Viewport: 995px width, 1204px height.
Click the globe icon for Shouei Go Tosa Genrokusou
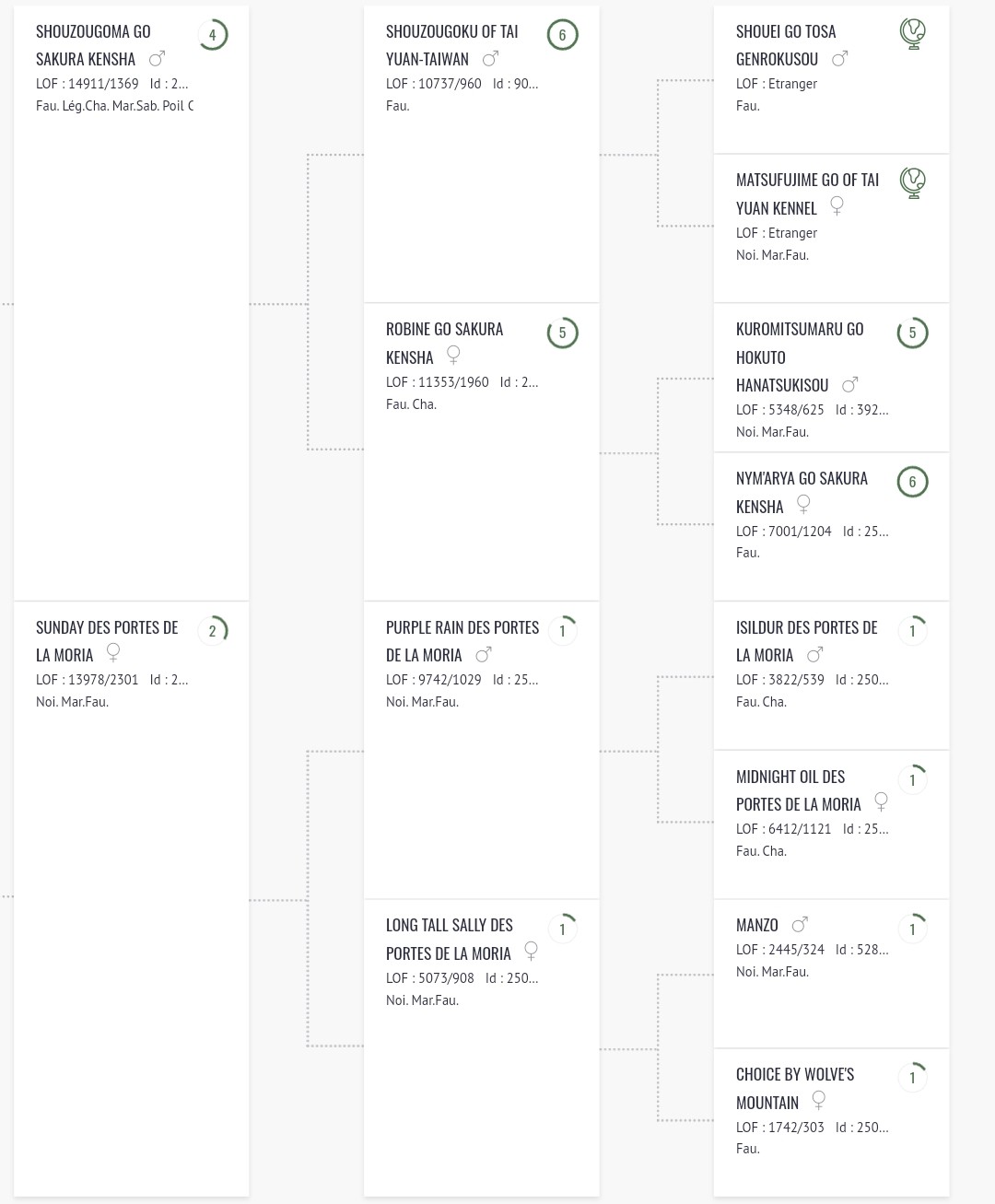point(912,34)
